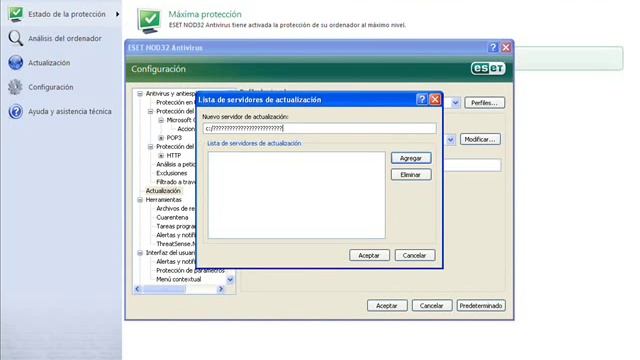The width and height of the screenshot is (640, 360).
Task: Open Ayuda y asistencia técnica section
Action: pyautogui.click(x=69, y=111)
